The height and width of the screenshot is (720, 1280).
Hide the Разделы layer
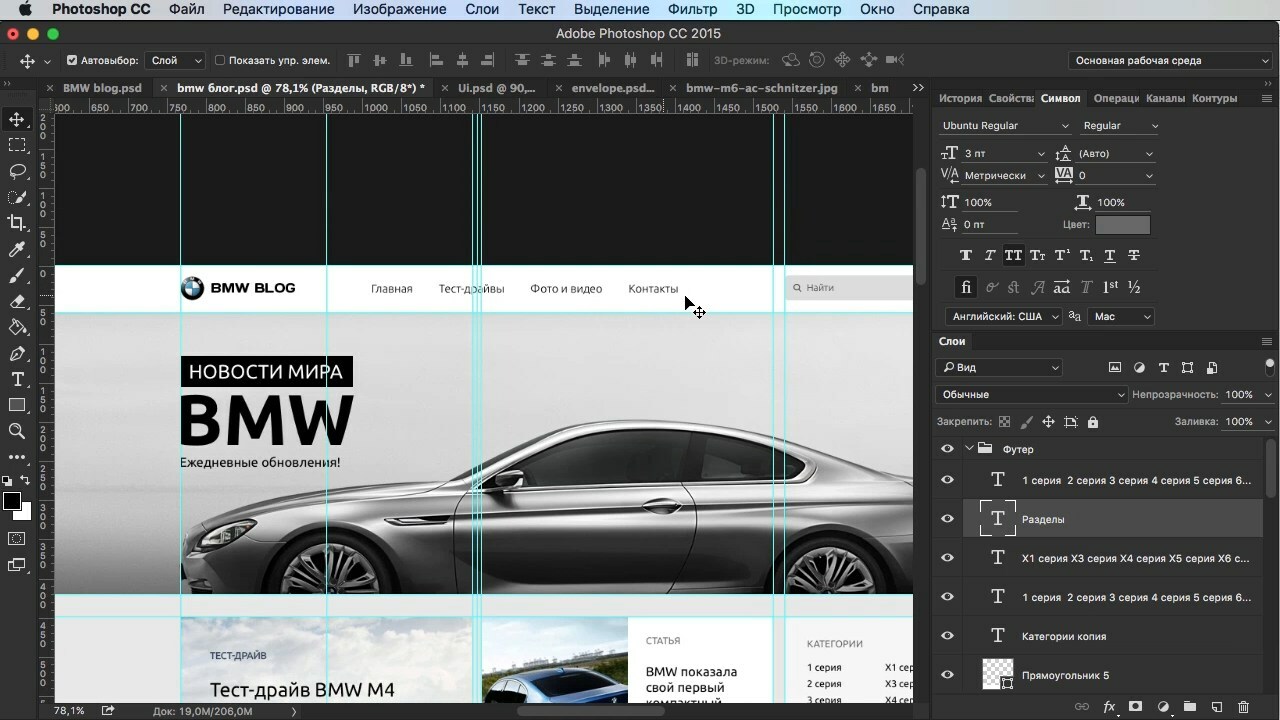coord(947,519)
